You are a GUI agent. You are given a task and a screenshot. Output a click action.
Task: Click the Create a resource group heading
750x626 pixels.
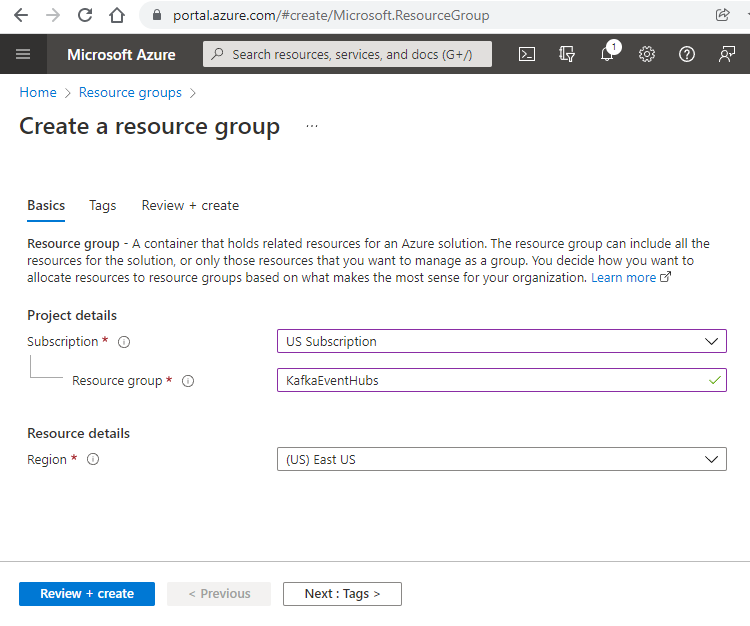point(149,127)
